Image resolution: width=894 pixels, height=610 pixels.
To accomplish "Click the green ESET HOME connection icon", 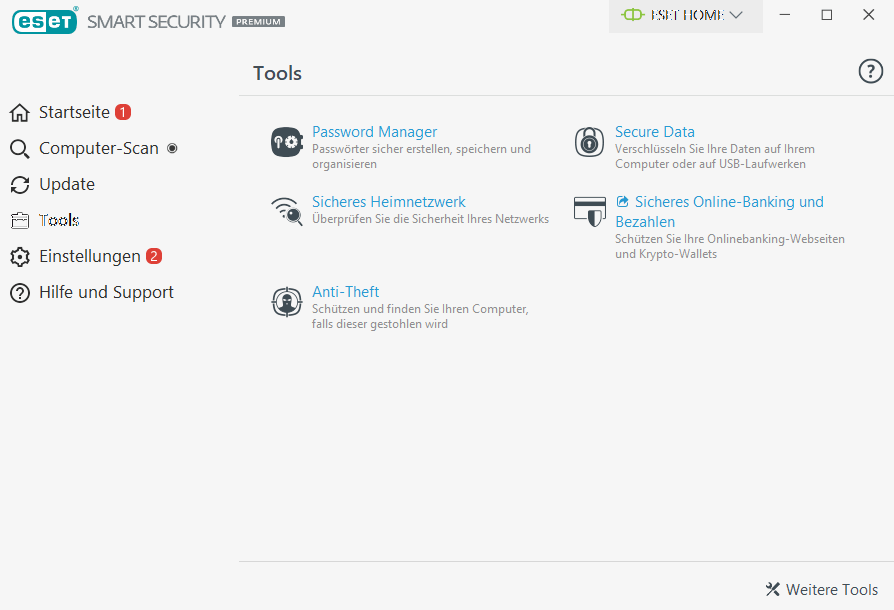I will coord(633,15).
